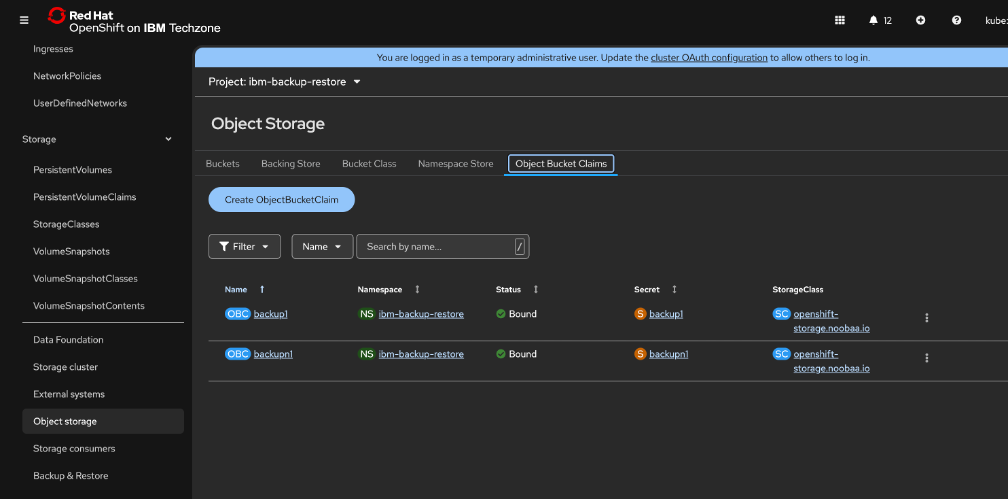Switch to the Backing Store tab

coord(290,164)
